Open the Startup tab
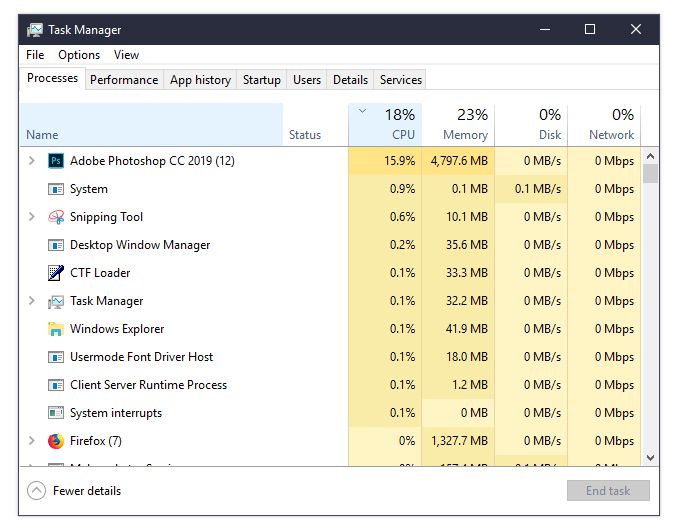Screen dimensions: 678x530 (262, 80)
